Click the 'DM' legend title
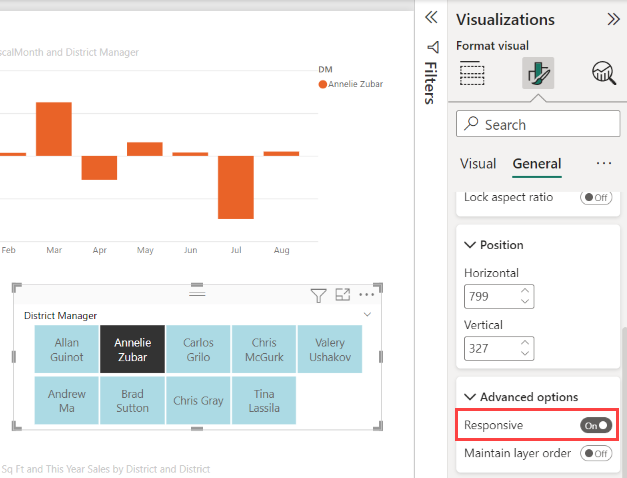The height and width of the screenshot is (478, 627). 325,70
